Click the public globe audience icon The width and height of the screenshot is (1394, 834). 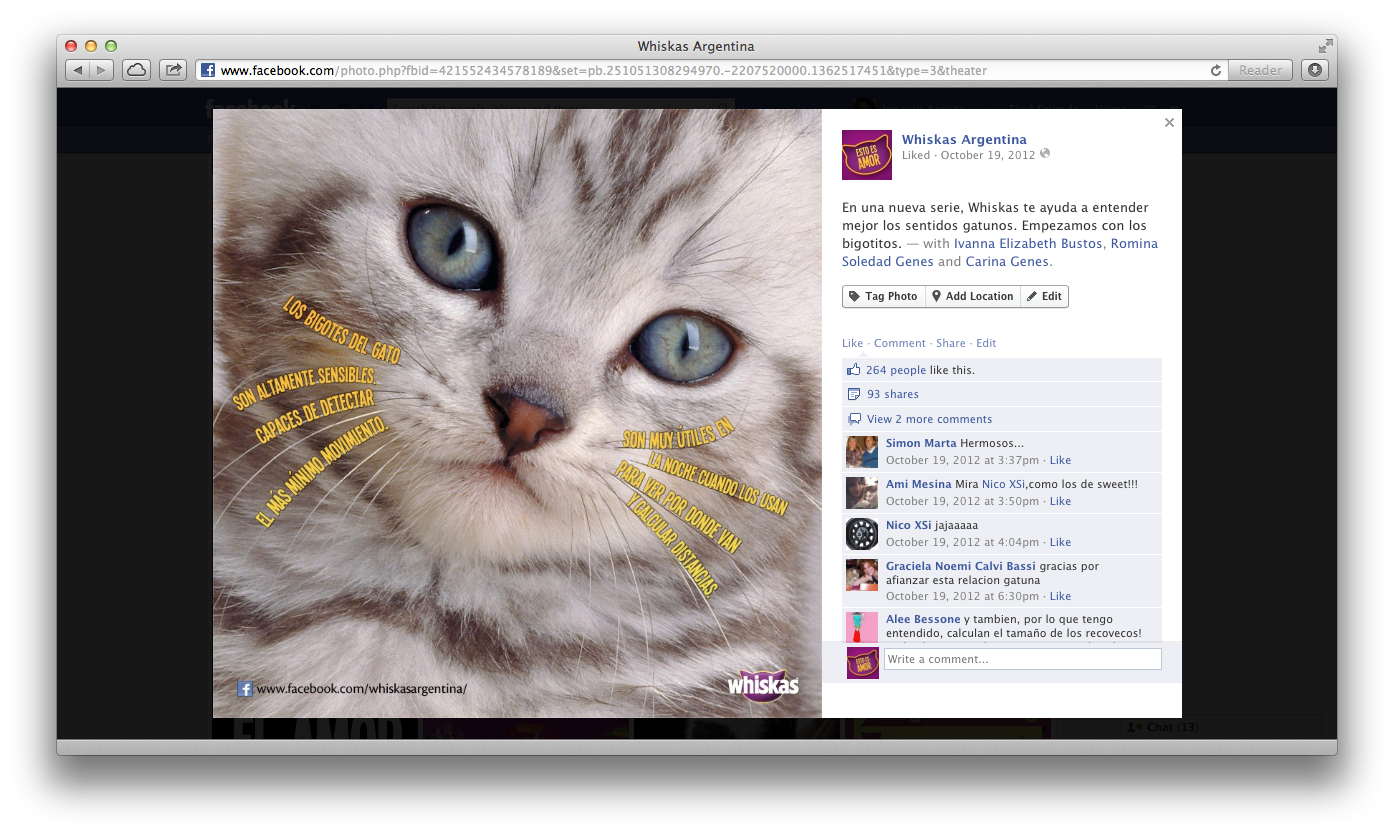1045,154
